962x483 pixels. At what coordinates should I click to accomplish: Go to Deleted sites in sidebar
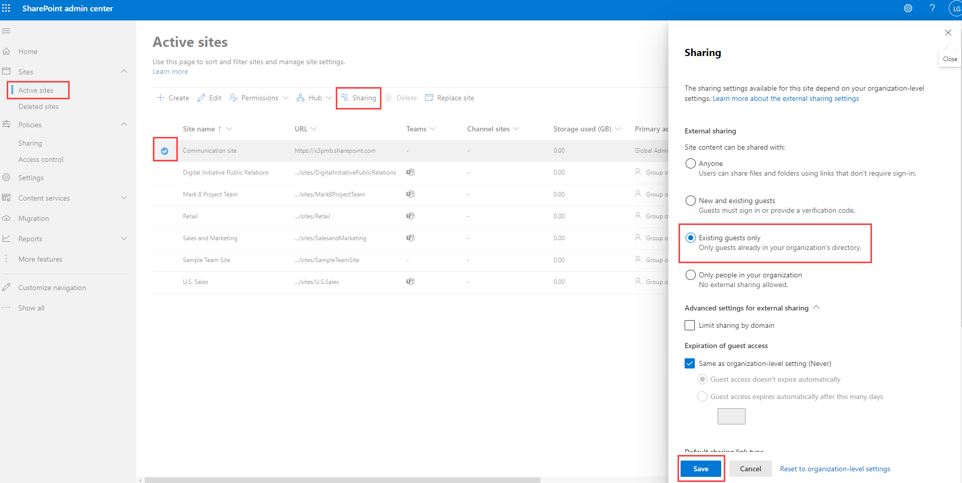(x=39, y=107)
